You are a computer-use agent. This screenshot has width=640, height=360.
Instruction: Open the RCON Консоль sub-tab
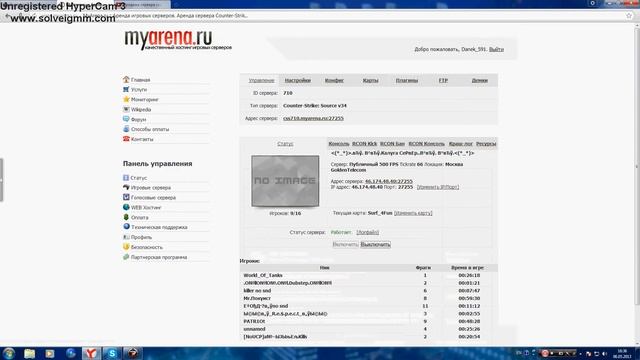coord(427,144)
